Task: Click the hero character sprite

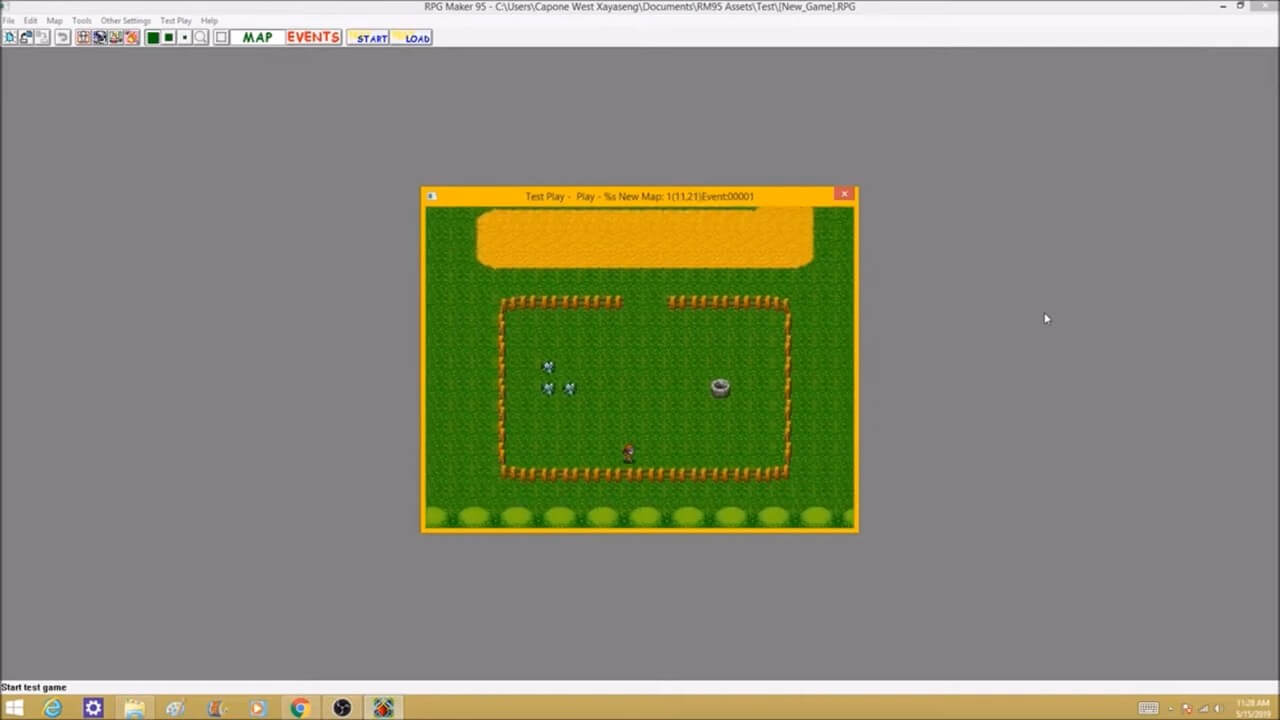Action: (628, 453)
